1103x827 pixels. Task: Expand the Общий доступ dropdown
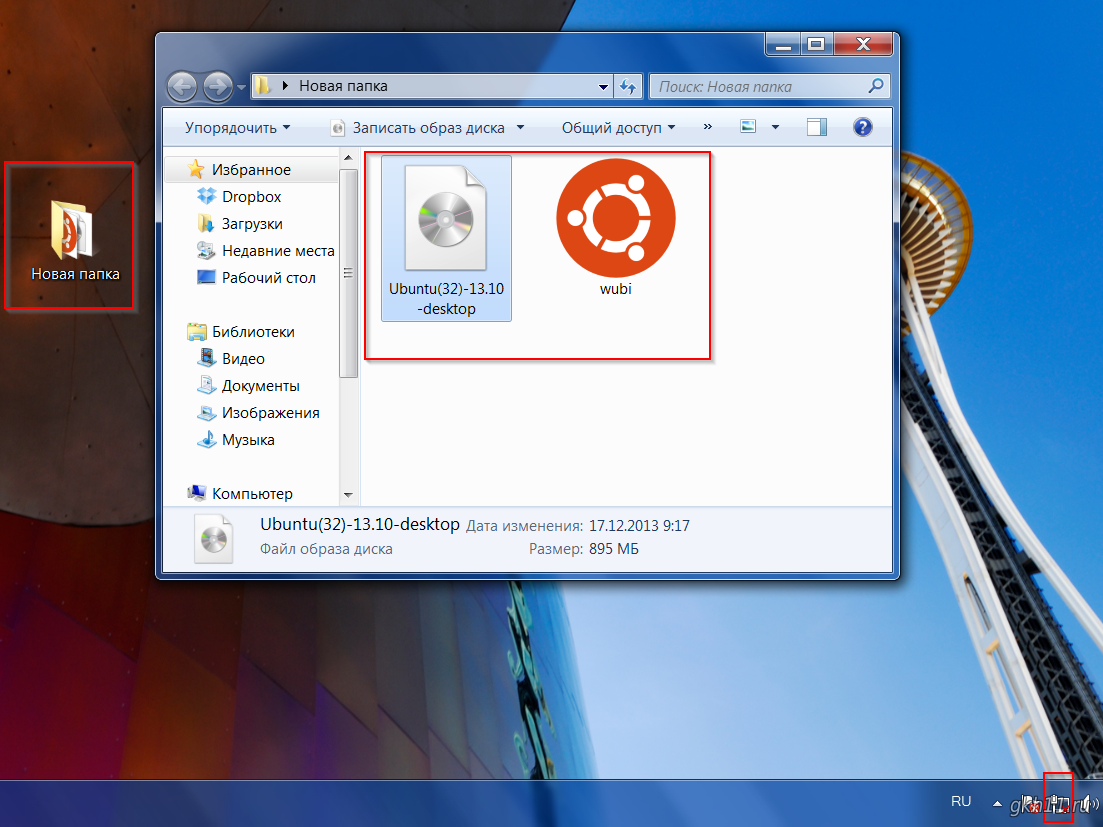click(x=618, y=128)
